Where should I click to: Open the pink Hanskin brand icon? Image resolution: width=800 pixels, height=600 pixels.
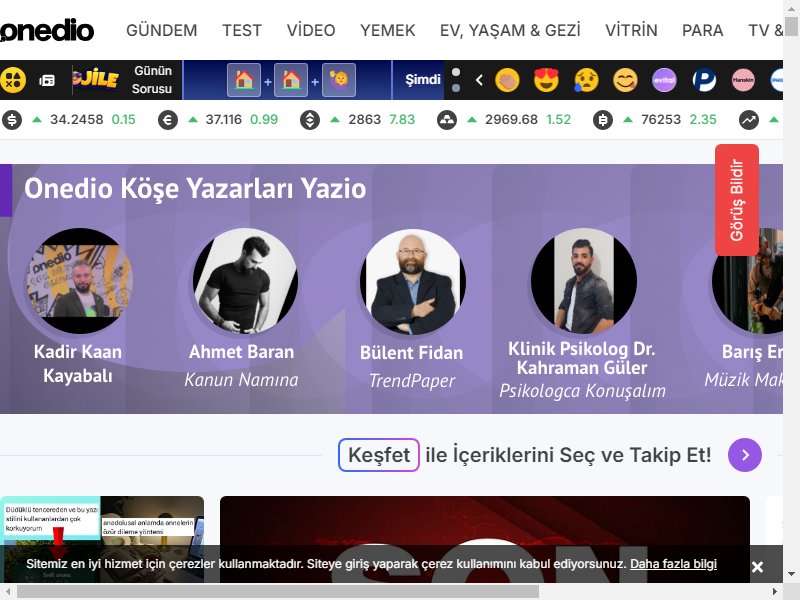click(743, 80)
